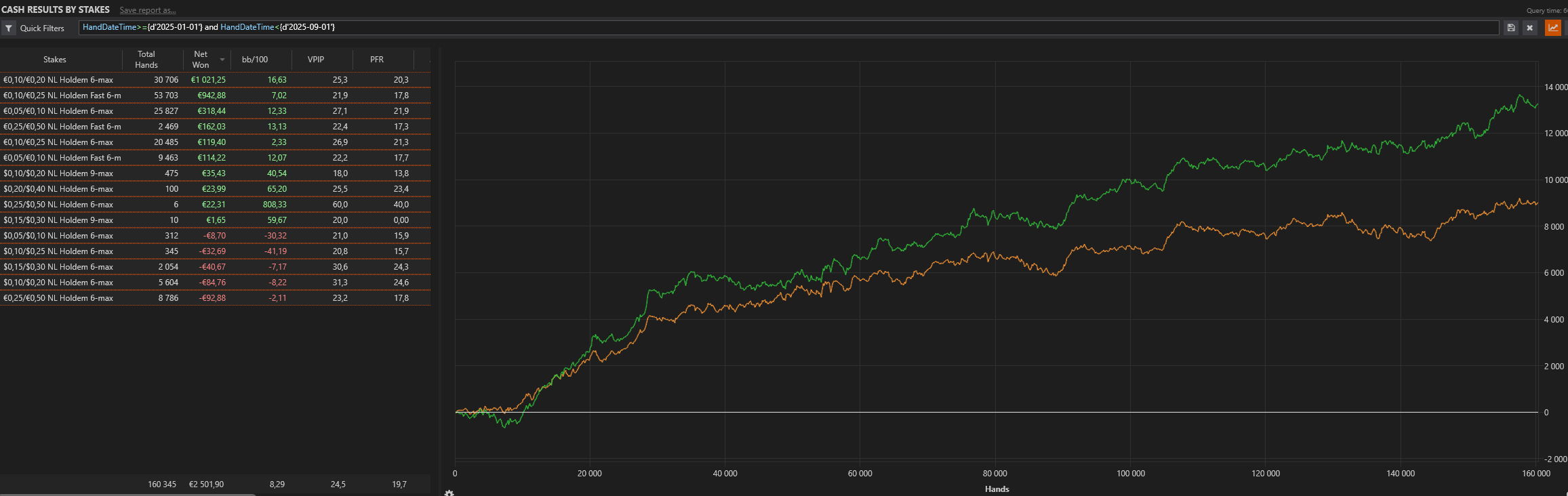
Task: Click the €2 501,90 total net won
Action: point(206,484)
